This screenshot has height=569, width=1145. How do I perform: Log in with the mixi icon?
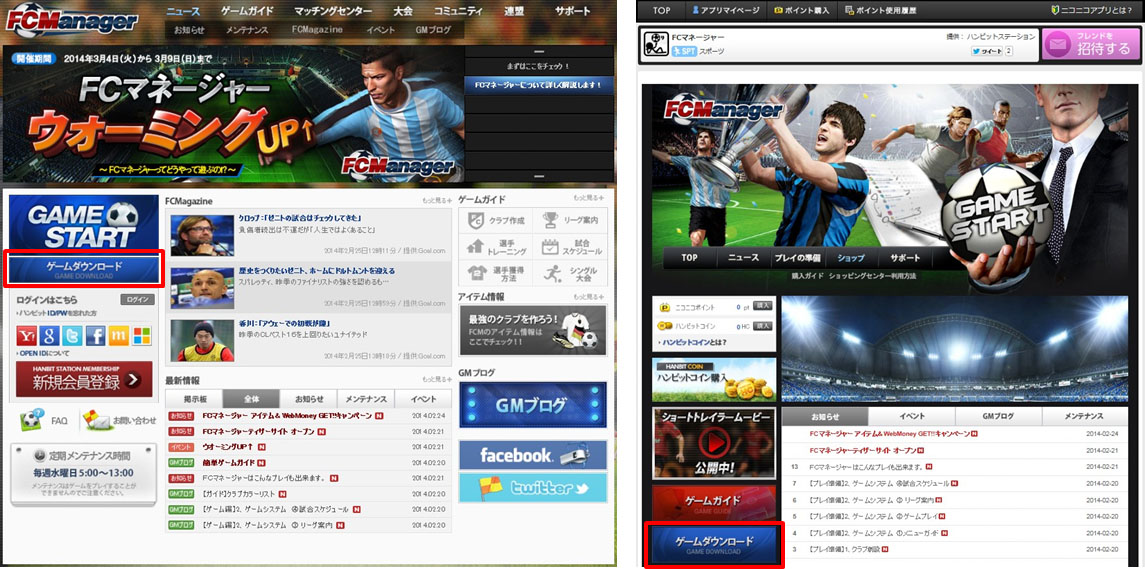(x=118, y=336)
